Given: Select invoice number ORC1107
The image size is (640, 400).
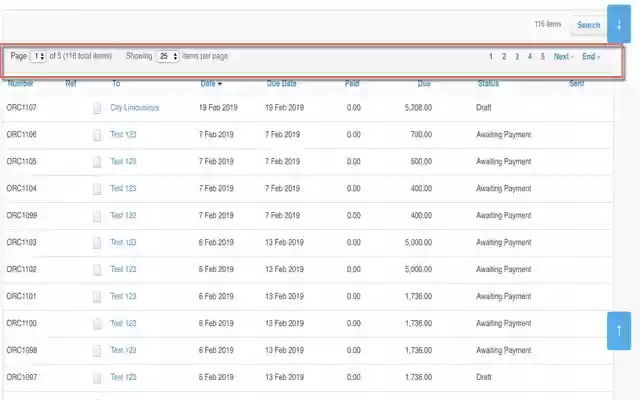Looking at the screenshot, I should coord(21,108).
